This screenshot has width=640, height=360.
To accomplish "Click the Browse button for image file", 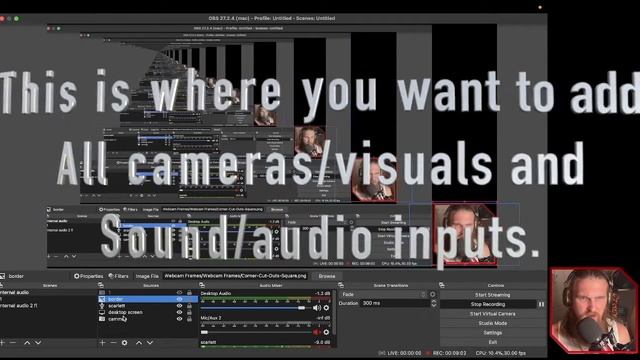I will click(327, 276).
